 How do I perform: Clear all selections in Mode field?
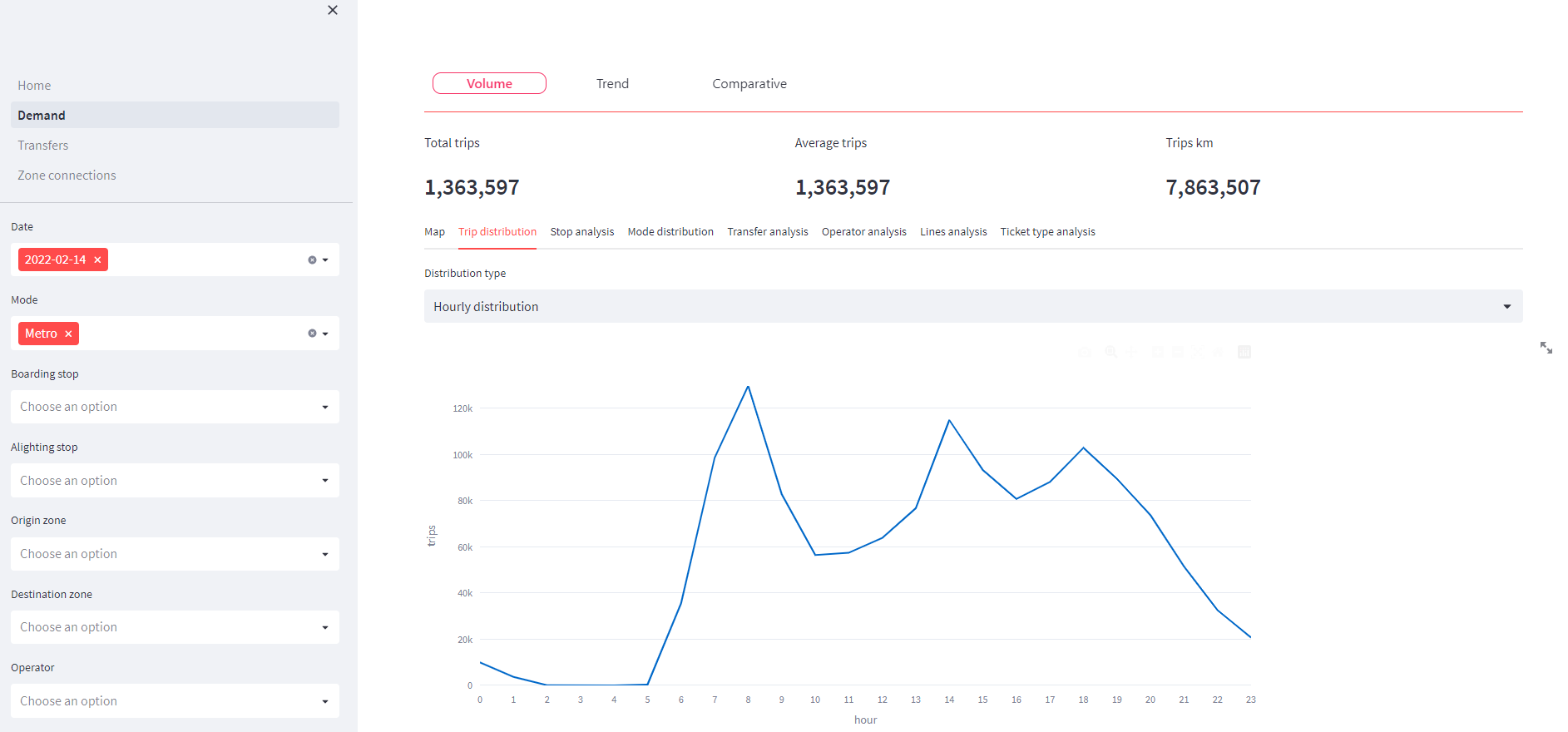312,334
